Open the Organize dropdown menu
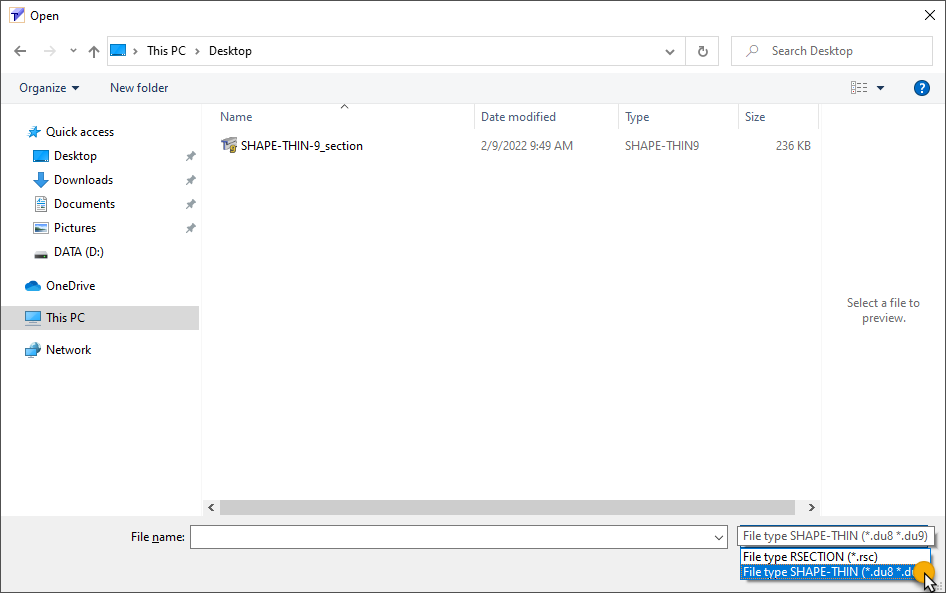This screenshot has width=946, height=593. tap(48, 87)
